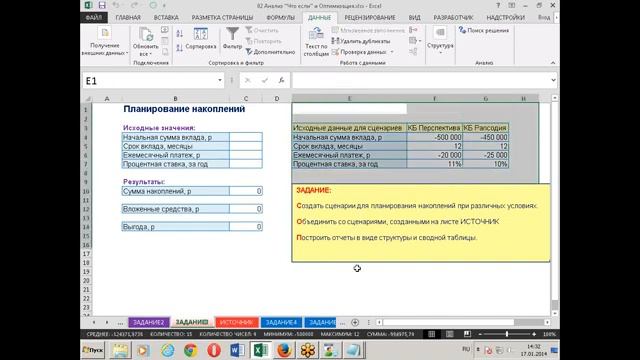
Task: Switch to sheet ЗАДАНИЕ2
Action: click(x=149, y=322)
